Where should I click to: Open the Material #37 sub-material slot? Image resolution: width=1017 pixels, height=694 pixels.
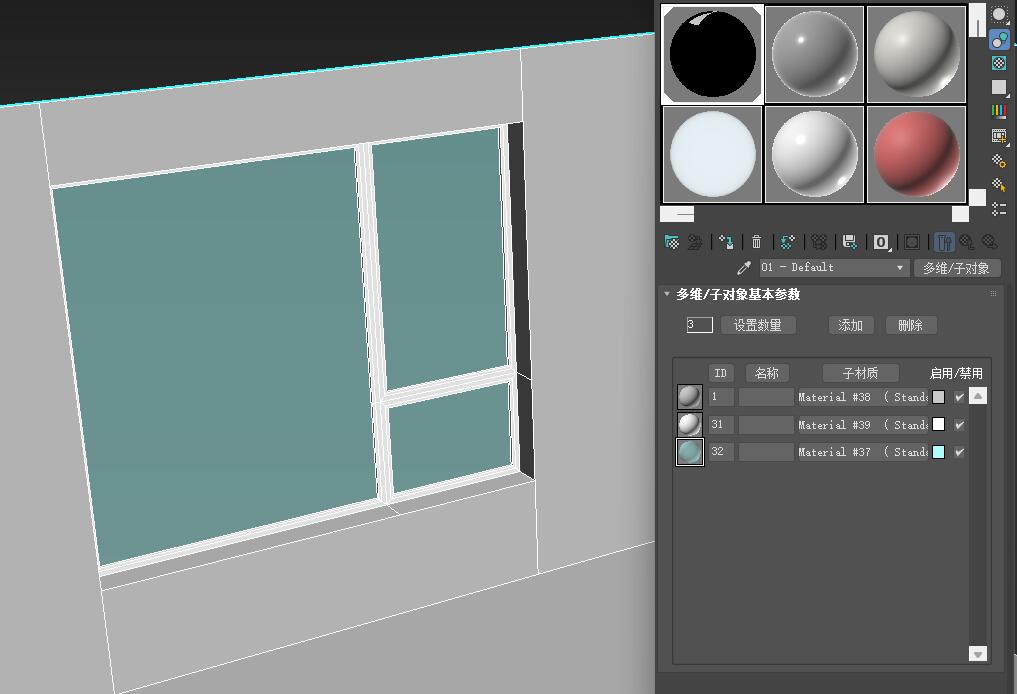862,452
